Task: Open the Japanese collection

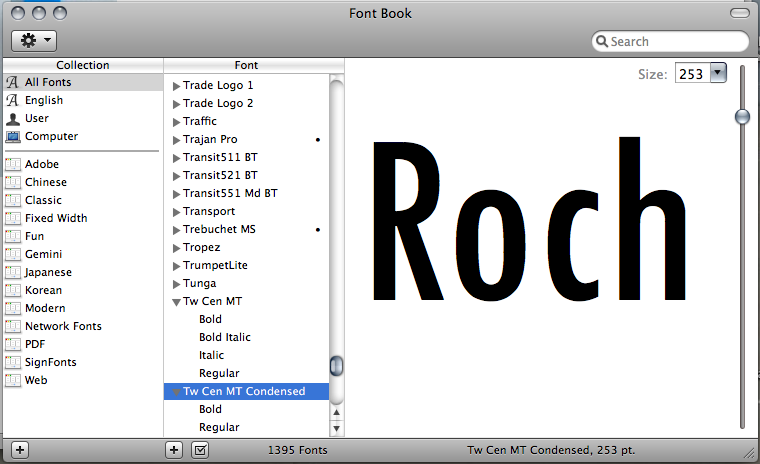Action: click(83, 272)
